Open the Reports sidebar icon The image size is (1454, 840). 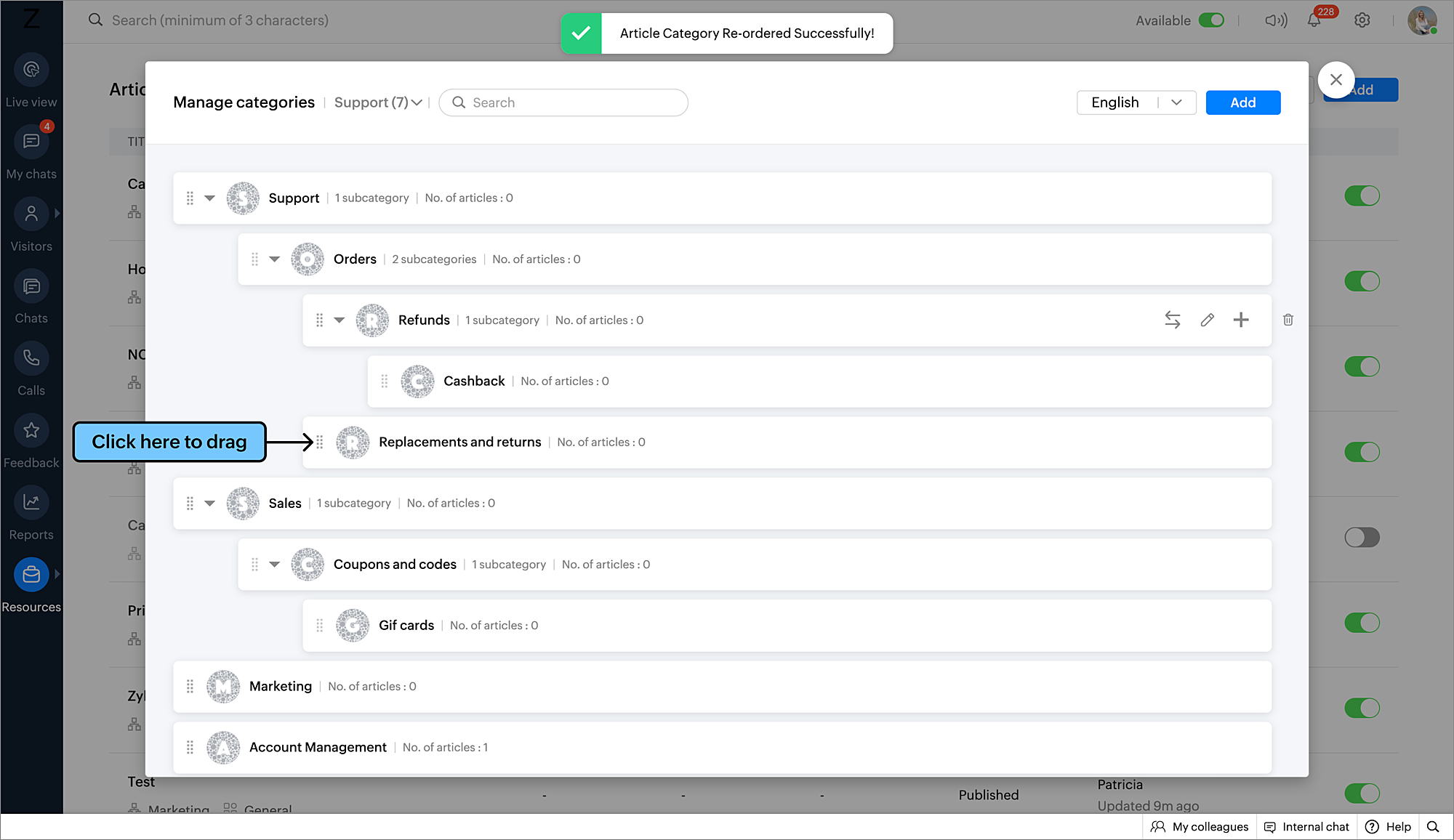point(31,502)
